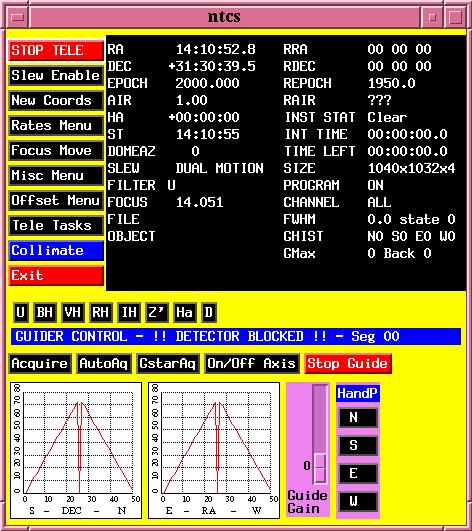The image size is (472, 531).
Task: Click the EPOCH value 2000.000
Action: click(208, 83)
